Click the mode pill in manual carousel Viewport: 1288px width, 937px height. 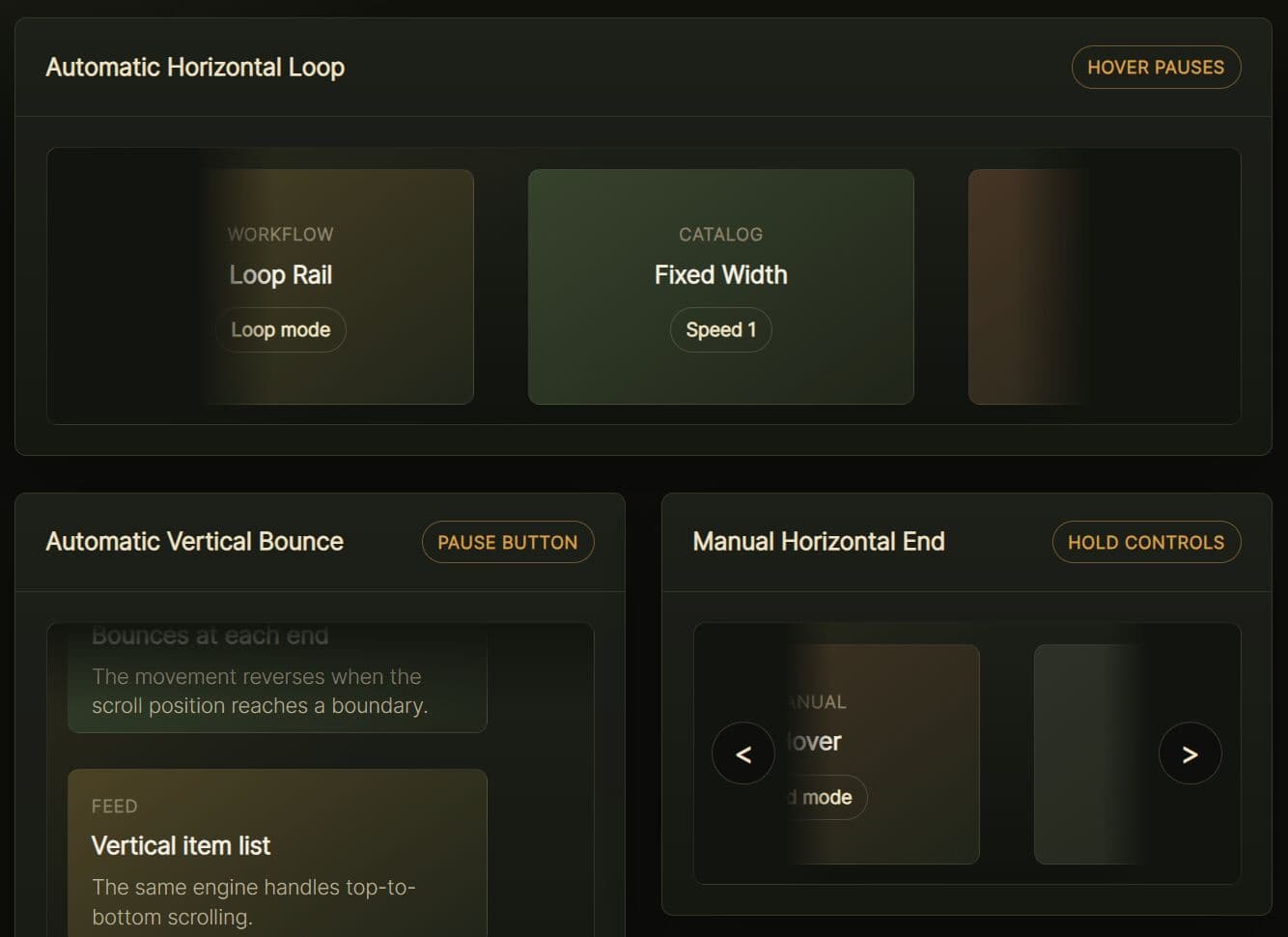[825, 798]
